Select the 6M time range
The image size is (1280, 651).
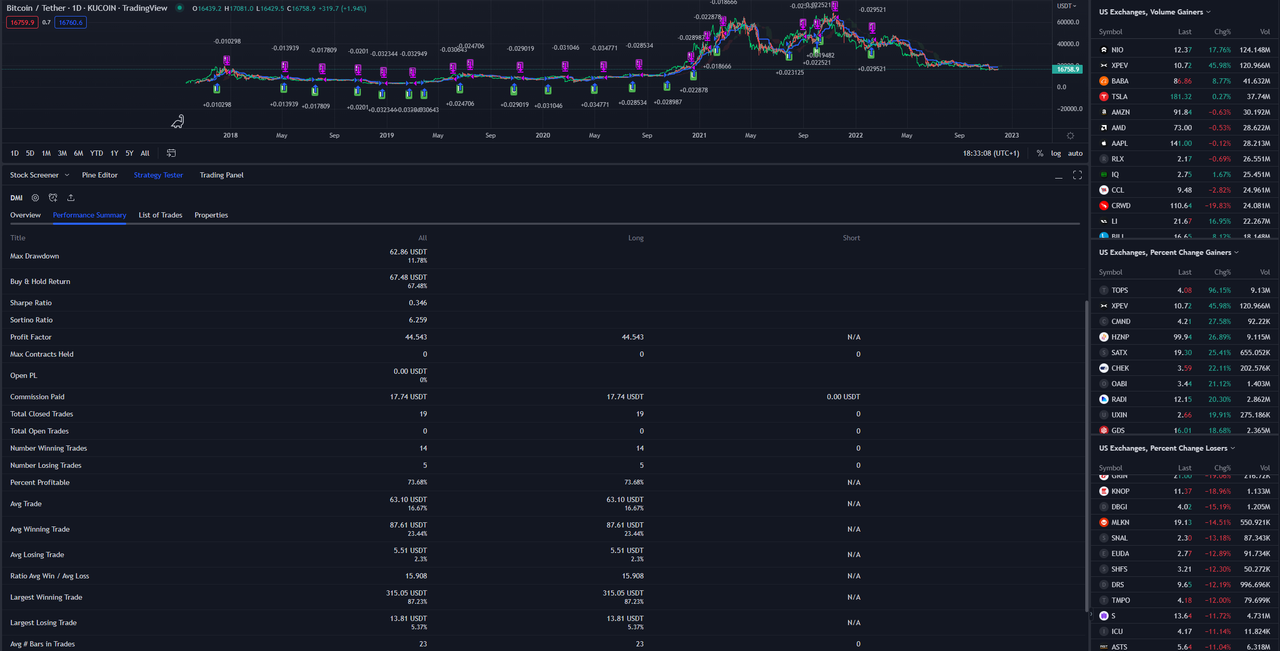[78, 153]
